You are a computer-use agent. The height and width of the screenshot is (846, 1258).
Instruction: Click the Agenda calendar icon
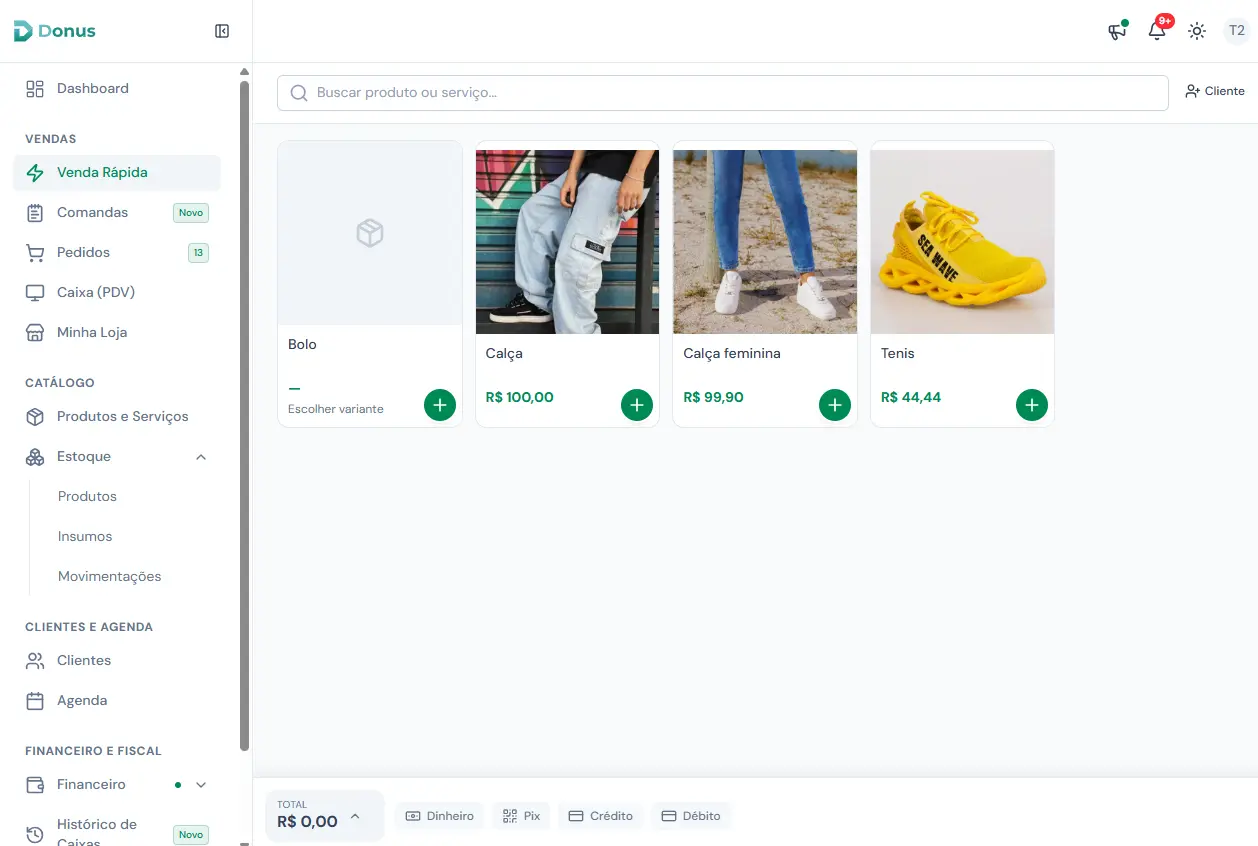point(35,701)
